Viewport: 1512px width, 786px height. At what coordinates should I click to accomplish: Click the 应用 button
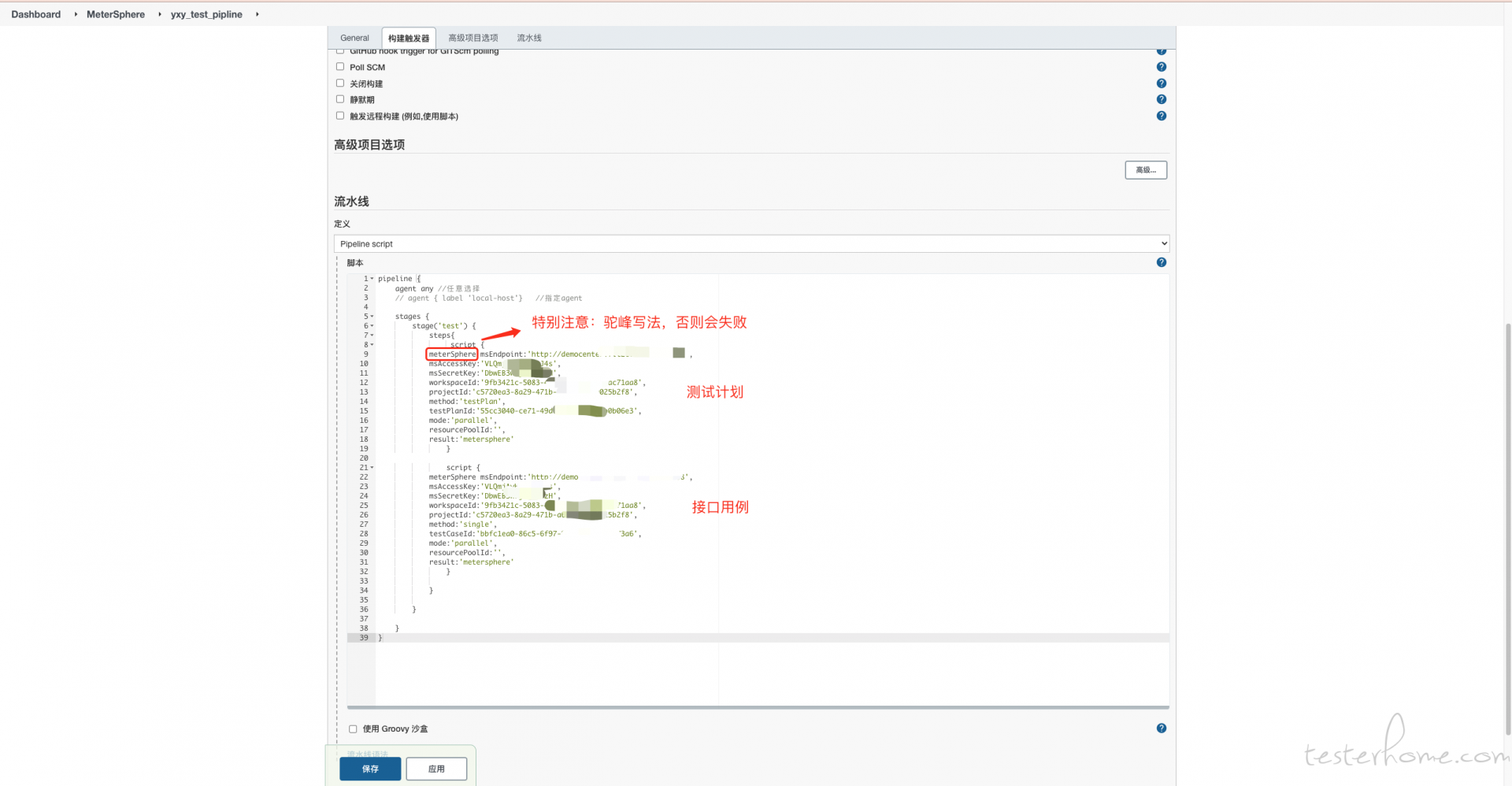click(436, 769)
